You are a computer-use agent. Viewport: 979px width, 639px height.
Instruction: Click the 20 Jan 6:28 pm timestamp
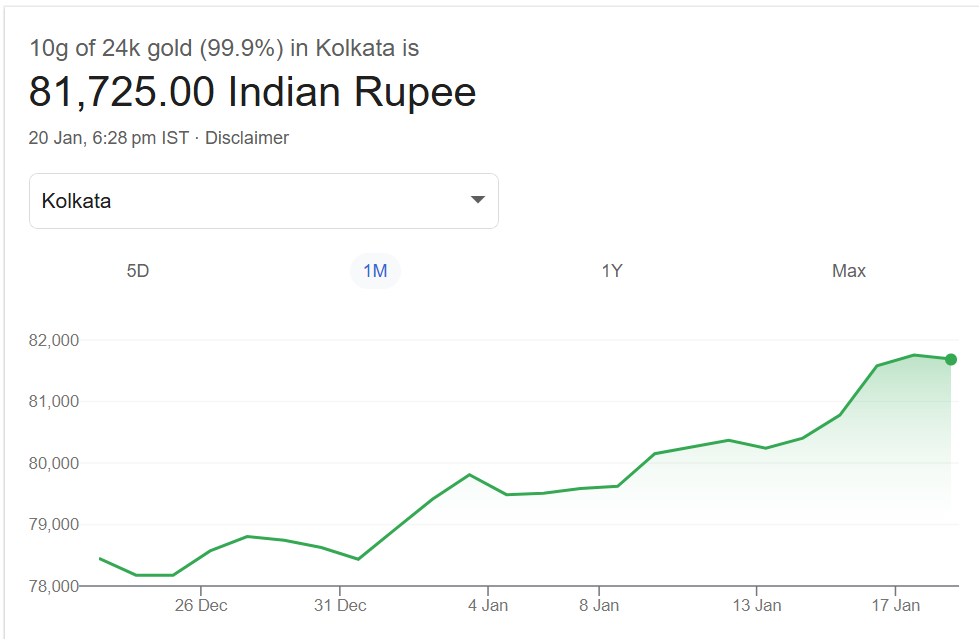click(x=108, y=138)
